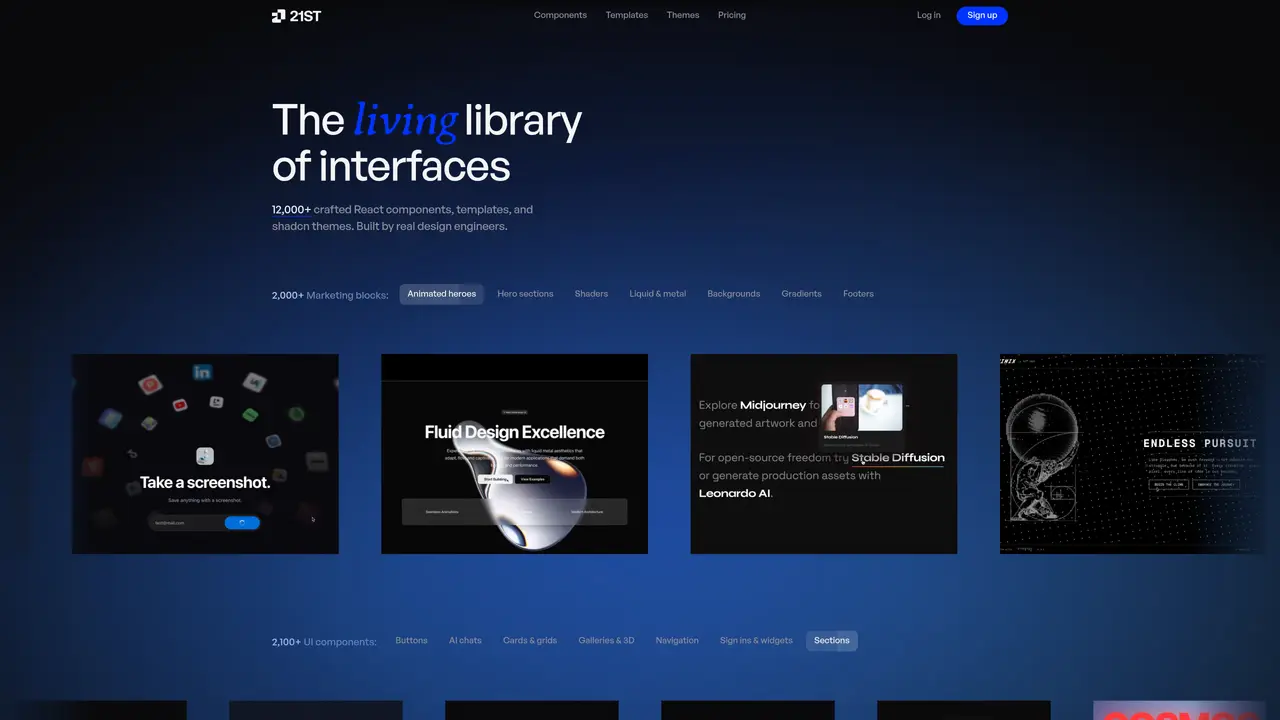
Task: Open the Endless Pursuit hero thumbnail
Action: coord(1132,454)
